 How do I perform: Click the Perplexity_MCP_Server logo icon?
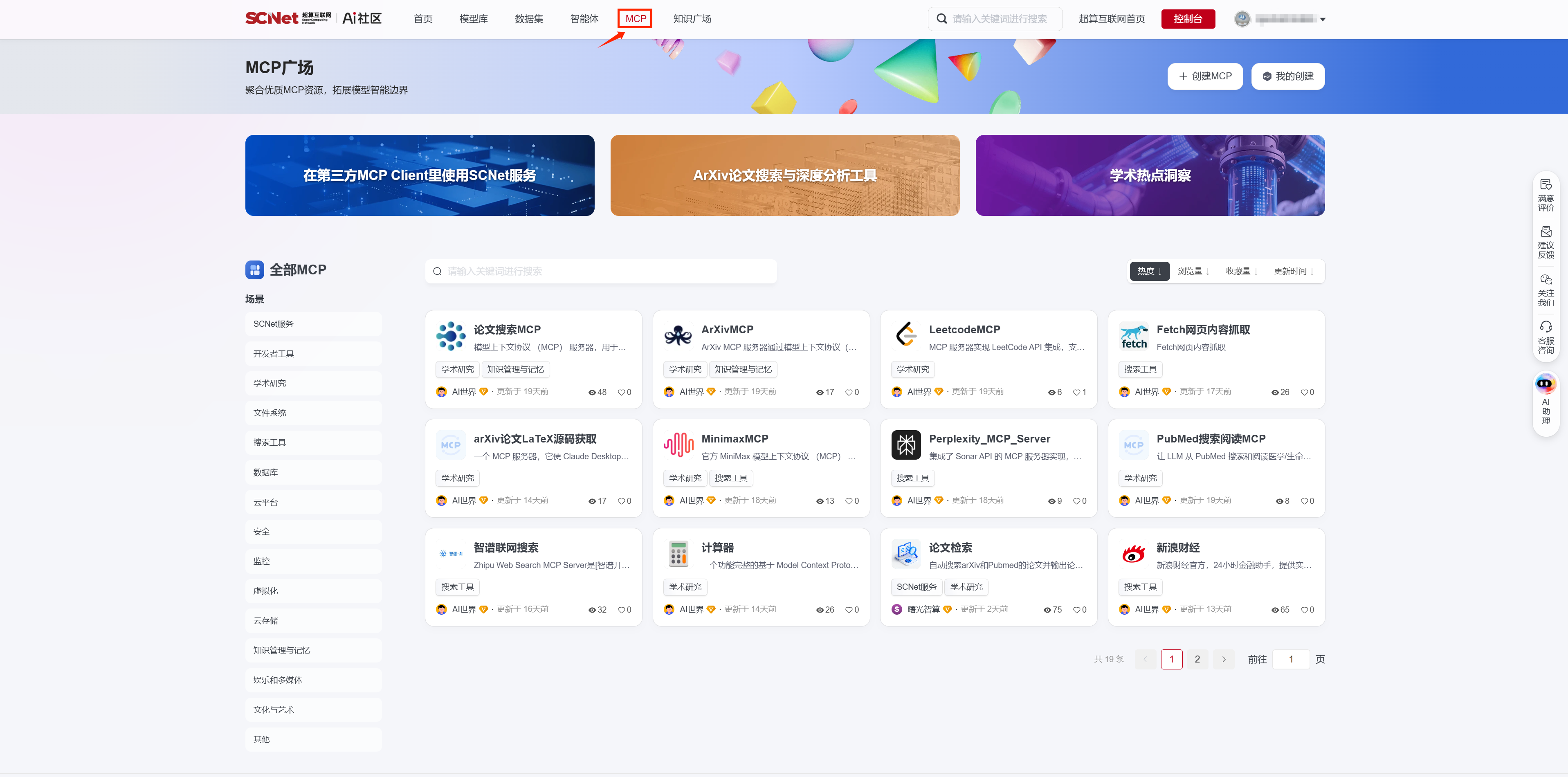click(x=906, y=445)
